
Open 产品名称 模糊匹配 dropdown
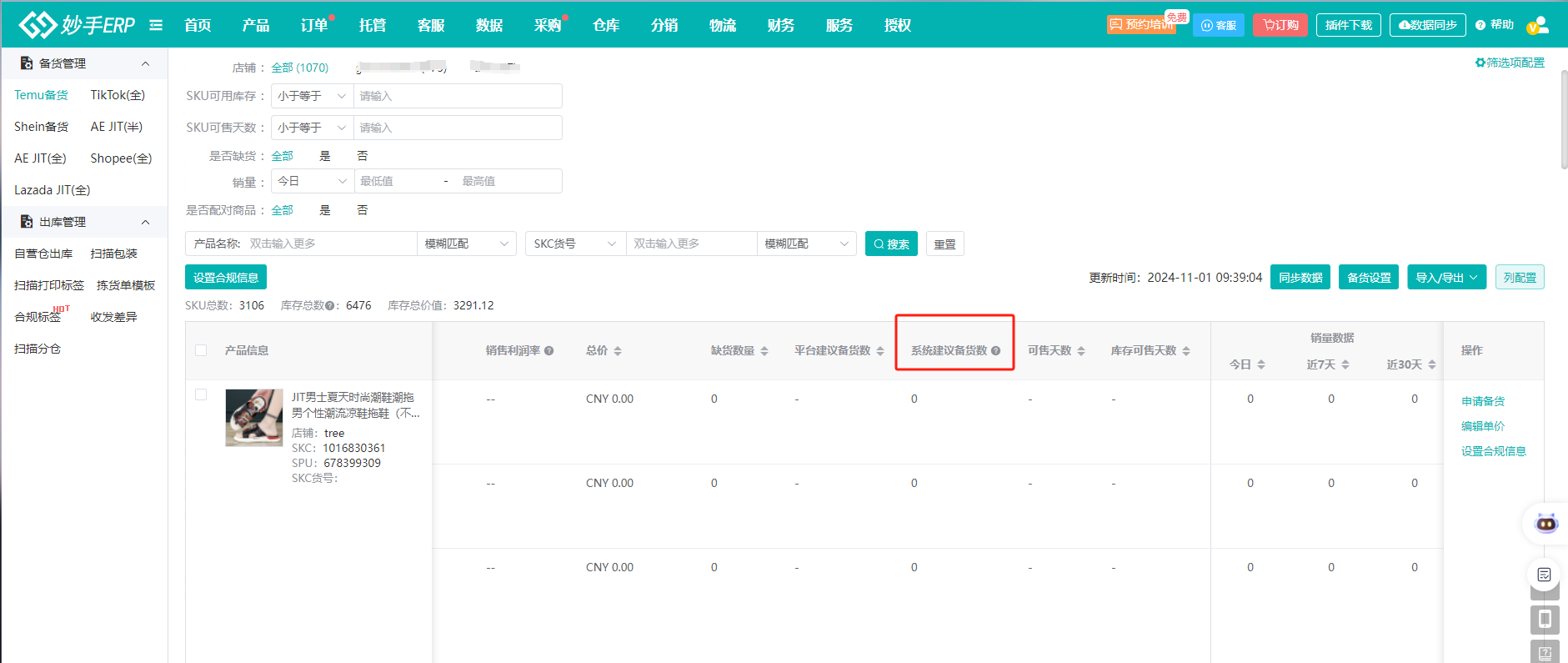click(x=467, y=244)
